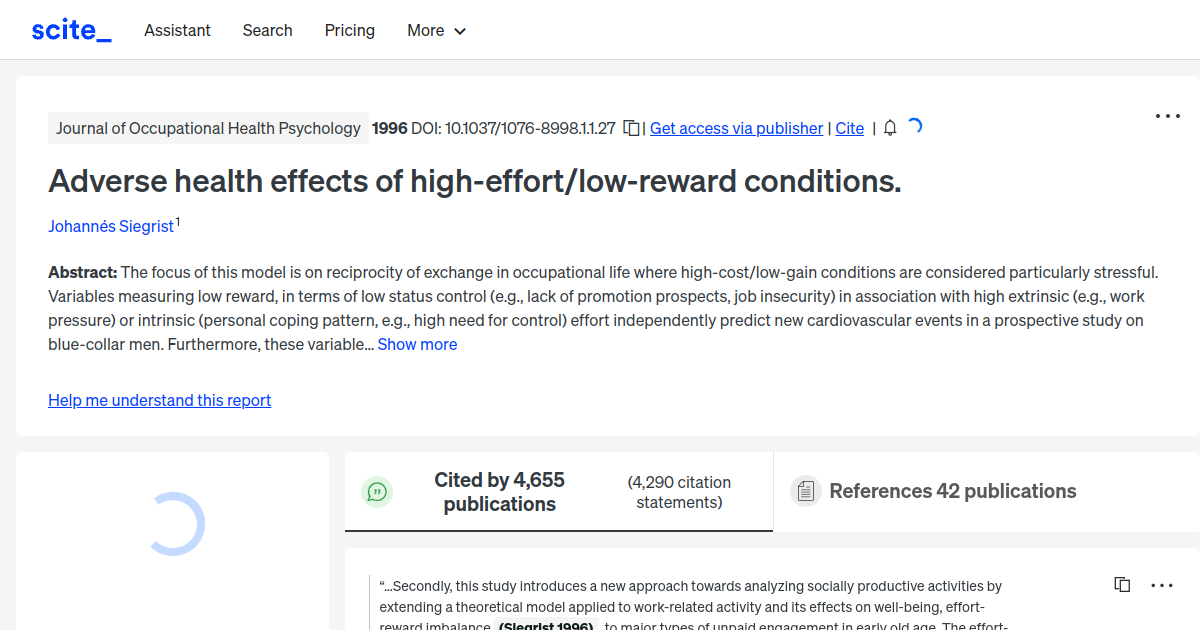
Task: Click the notification bell icon
Action: tap(889, 128)
